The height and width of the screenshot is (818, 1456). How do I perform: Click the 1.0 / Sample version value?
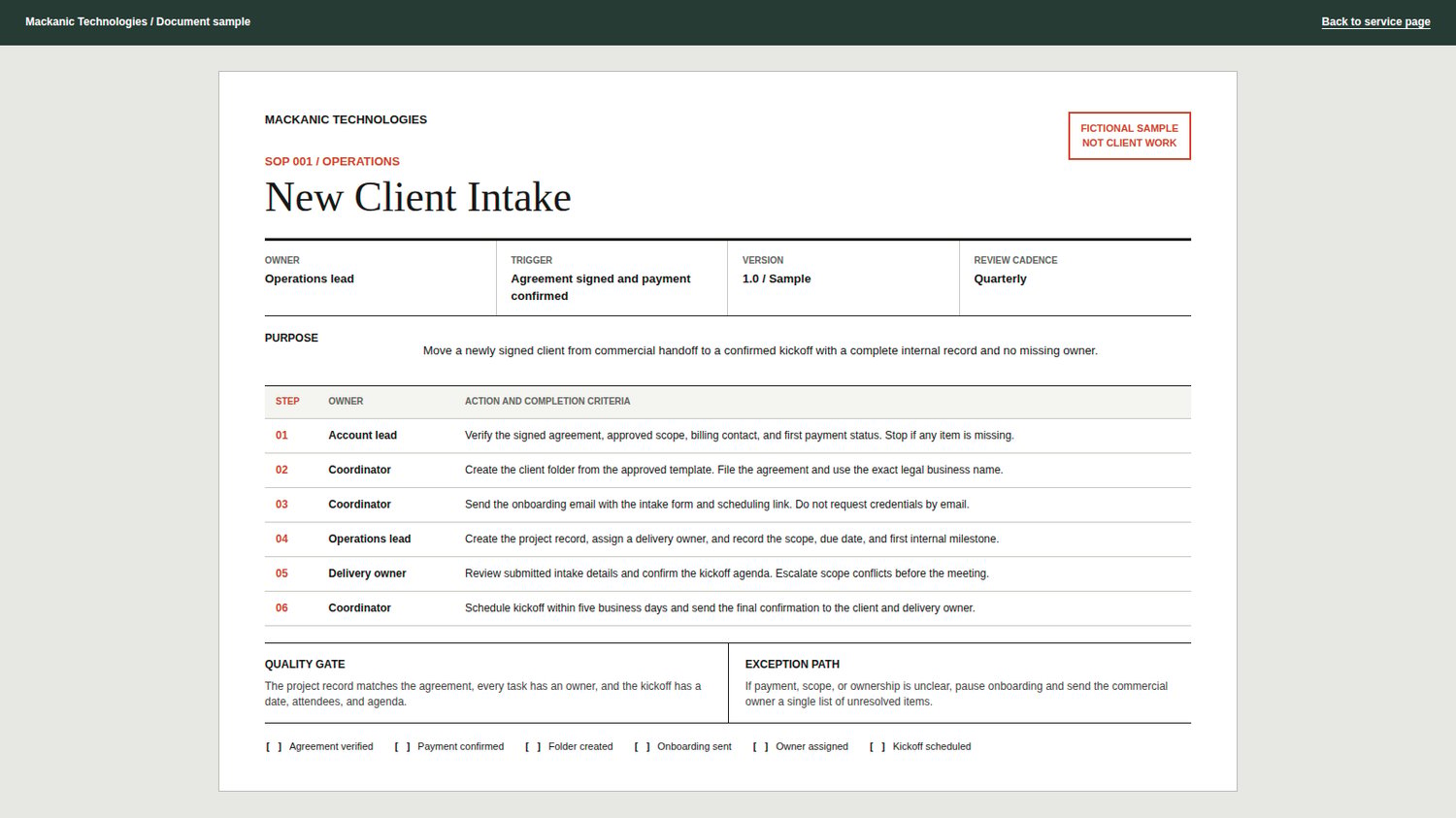[777, 278]
